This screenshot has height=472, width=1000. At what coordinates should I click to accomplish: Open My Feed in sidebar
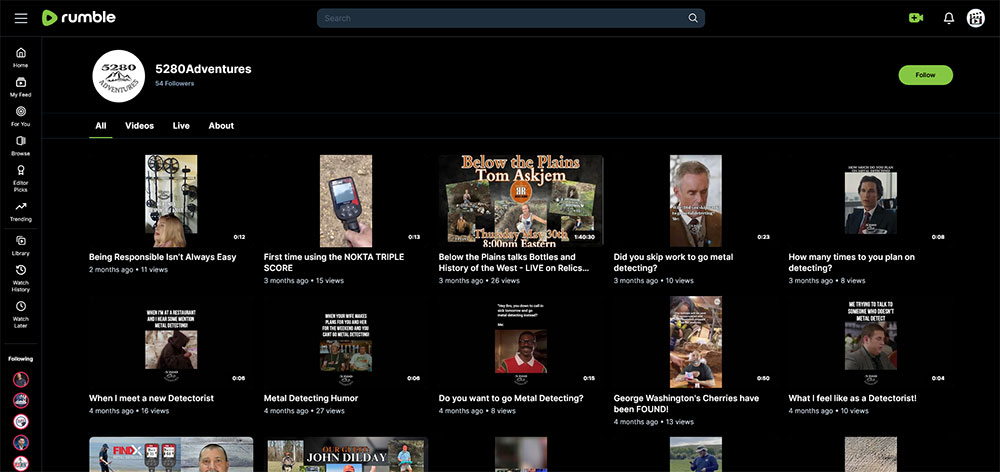pos(20,87)
